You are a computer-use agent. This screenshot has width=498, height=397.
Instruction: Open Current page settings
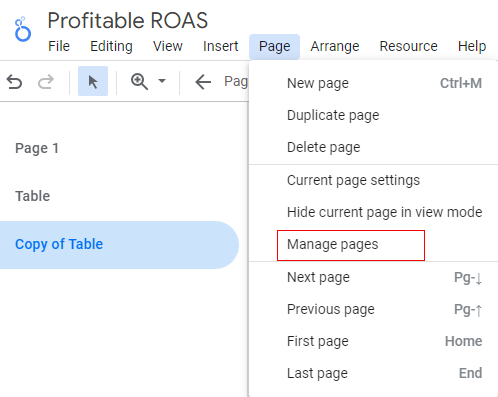[x=373, y=180]
